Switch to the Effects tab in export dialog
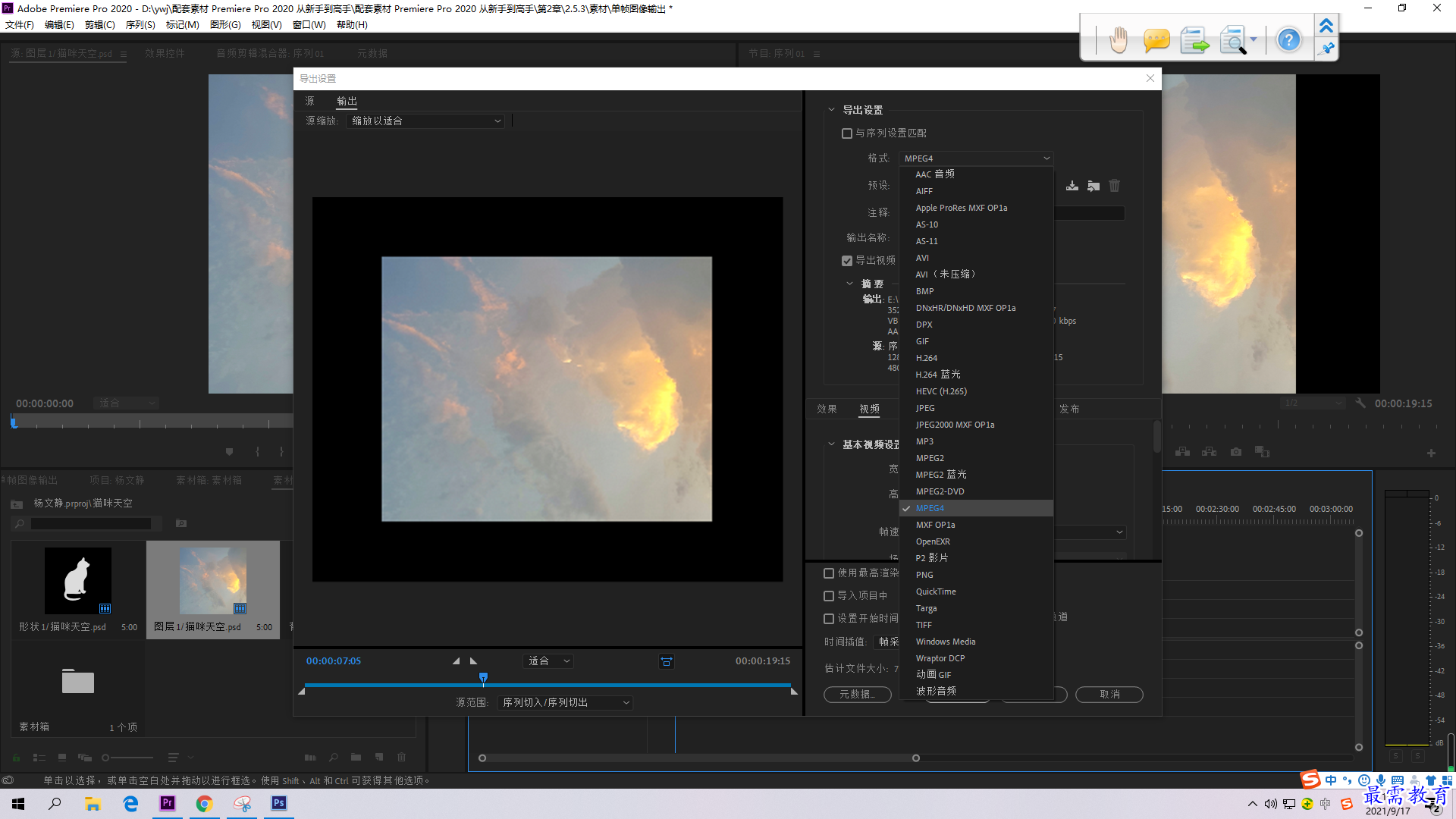Image resolution: width=1456 pixels, height=819 pixels. [827, 409]
